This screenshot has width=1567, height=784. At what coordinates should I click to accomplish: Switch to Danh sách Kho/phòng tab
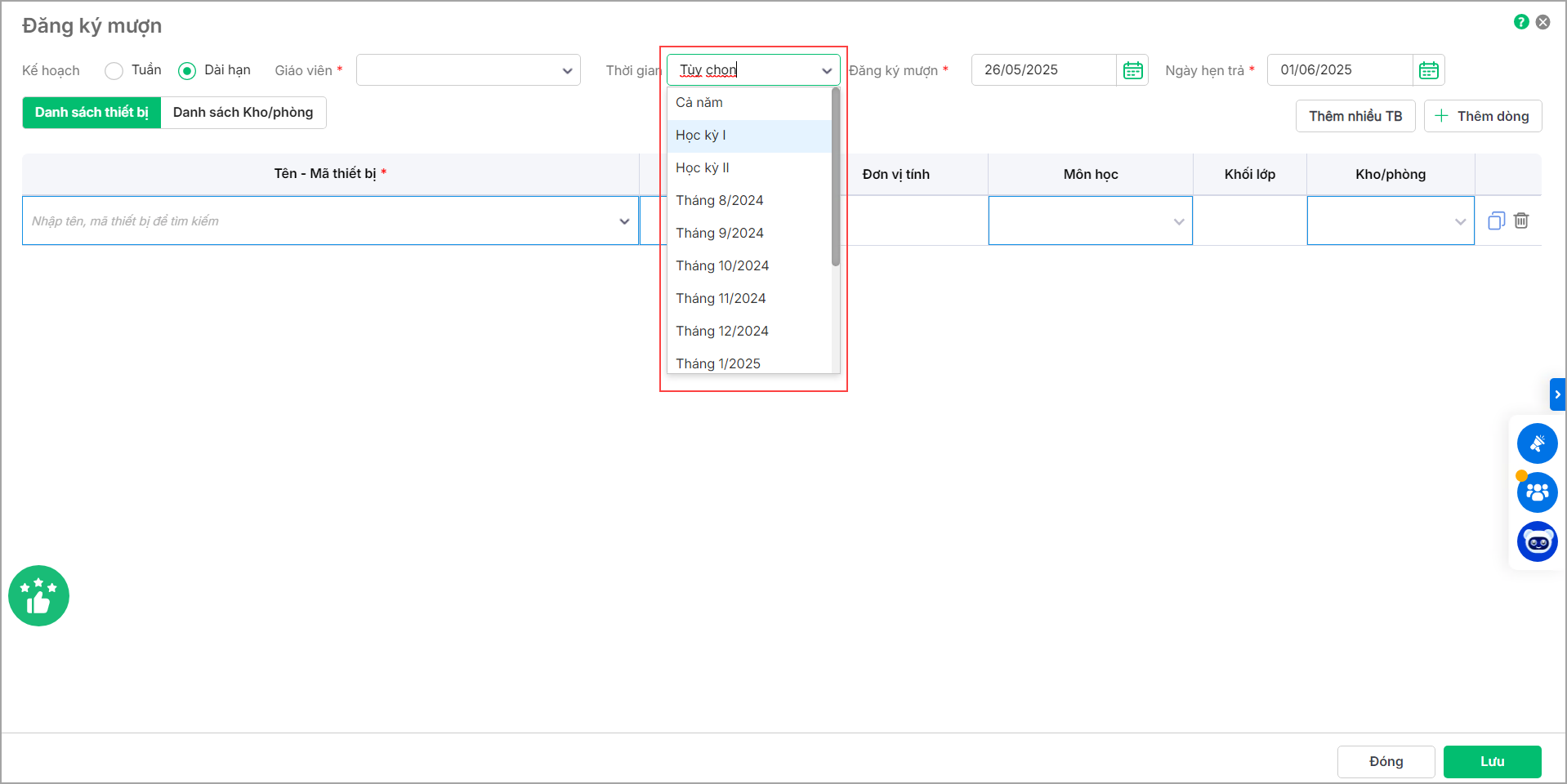(x=243, y=113)
